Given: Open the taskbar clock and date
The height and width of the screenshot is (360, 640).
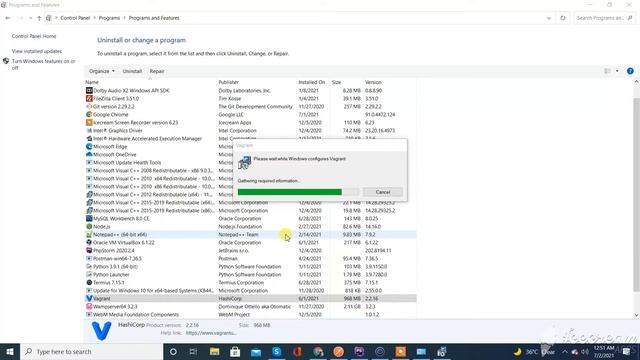Looking at the screenshot, I should (603, 351).
